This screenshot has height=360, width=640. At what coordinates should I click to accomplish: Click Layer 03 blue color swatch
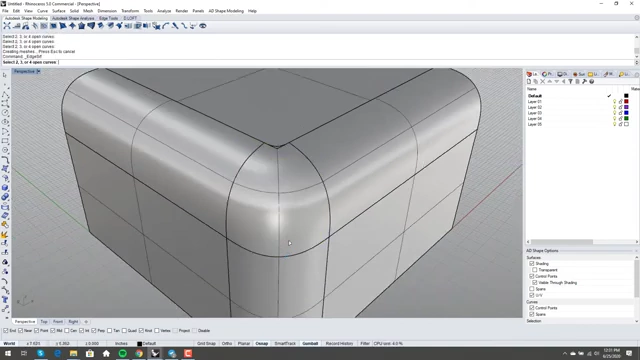click(x=627, y=113)
